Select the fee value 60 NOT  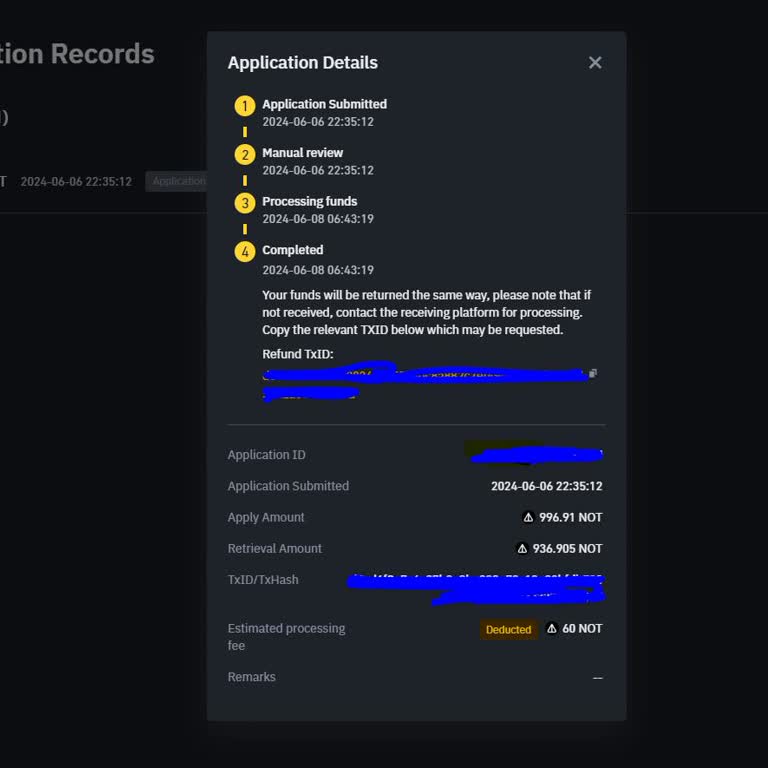click(x=582, y=628)
